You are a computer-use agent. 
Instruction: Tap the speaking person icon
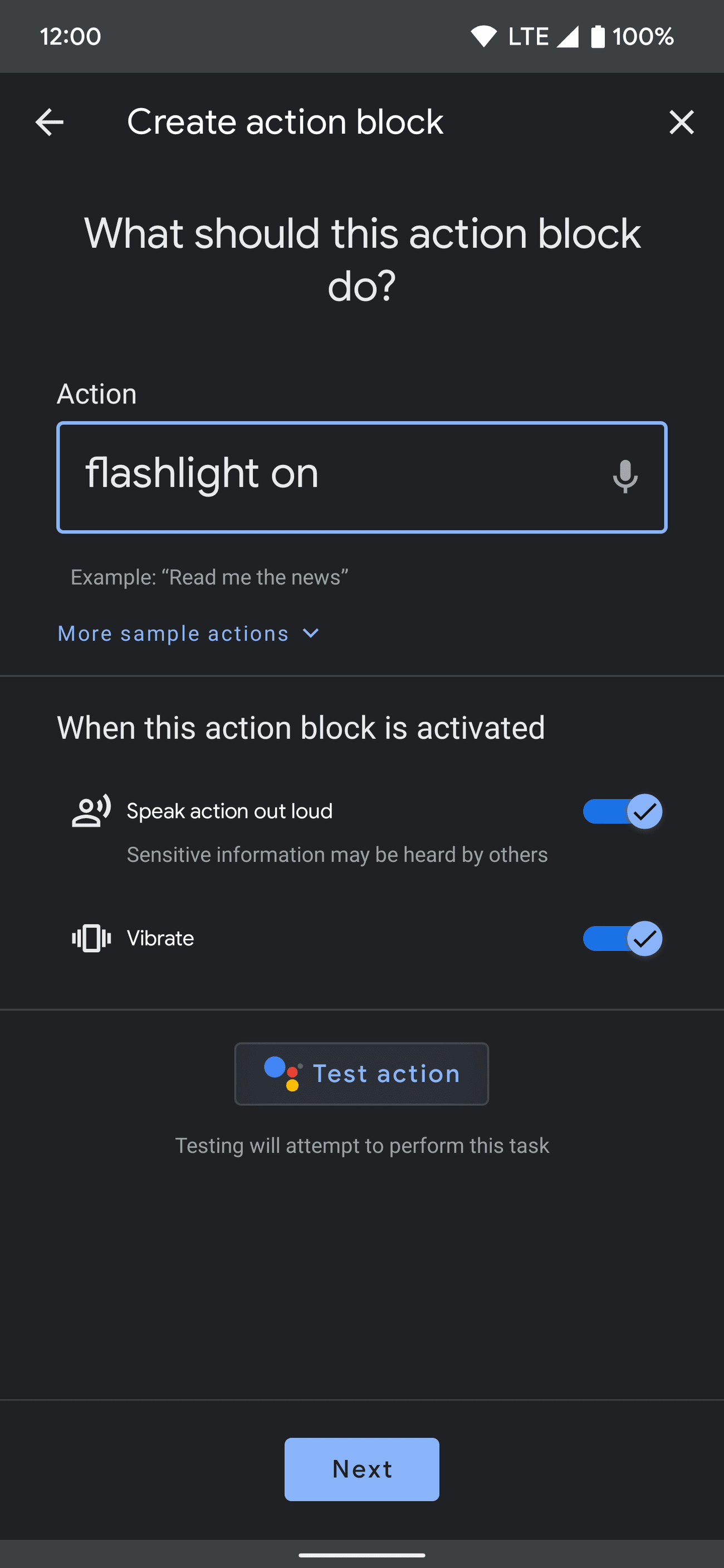(91, 811)
